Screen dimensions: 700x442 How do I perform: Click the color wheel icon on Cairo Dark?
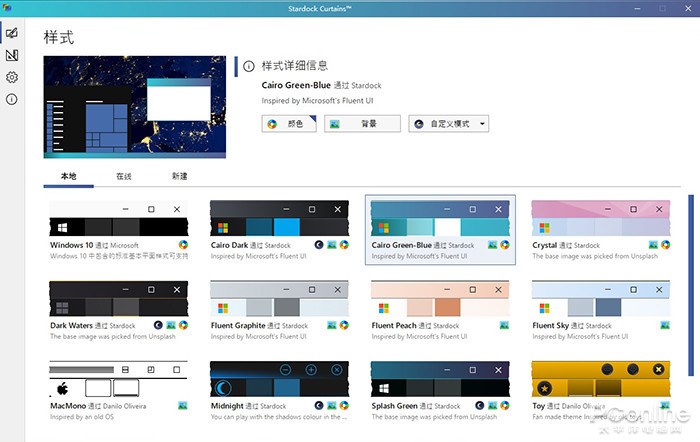click(344, 245)
